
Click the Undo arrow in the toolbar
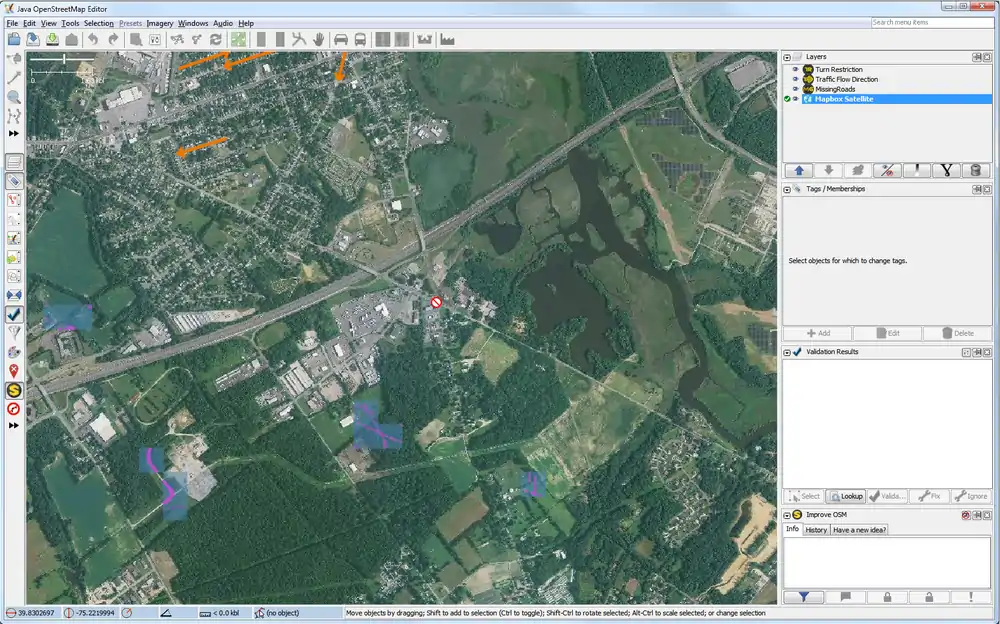pyautogui.click(x=93, y=39)
